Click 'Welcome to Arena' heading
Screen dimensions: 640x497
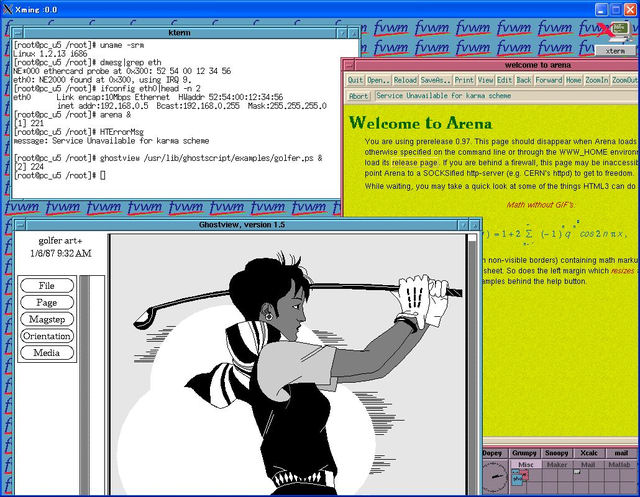coord(420,123)
